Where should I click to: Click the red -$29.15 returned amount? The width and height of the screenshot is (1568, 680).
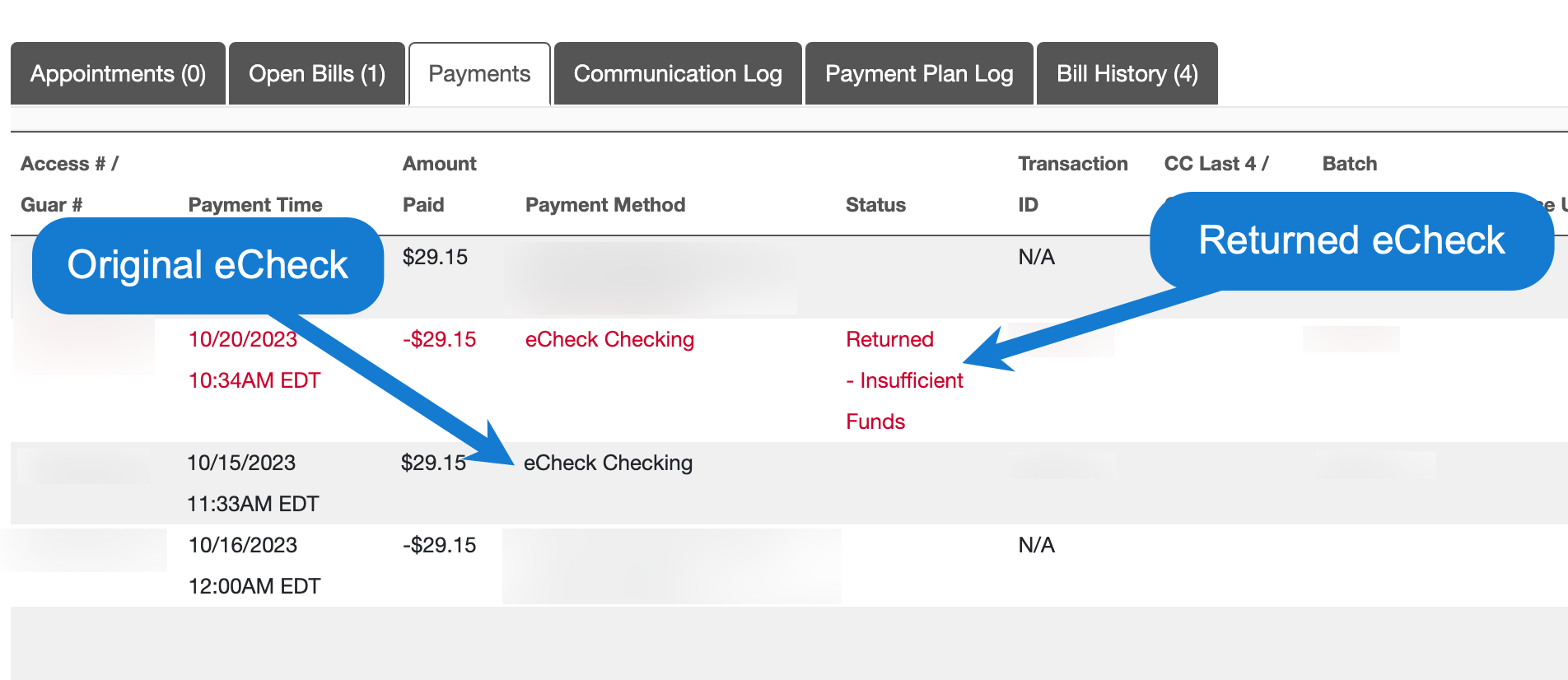[439, 339]
